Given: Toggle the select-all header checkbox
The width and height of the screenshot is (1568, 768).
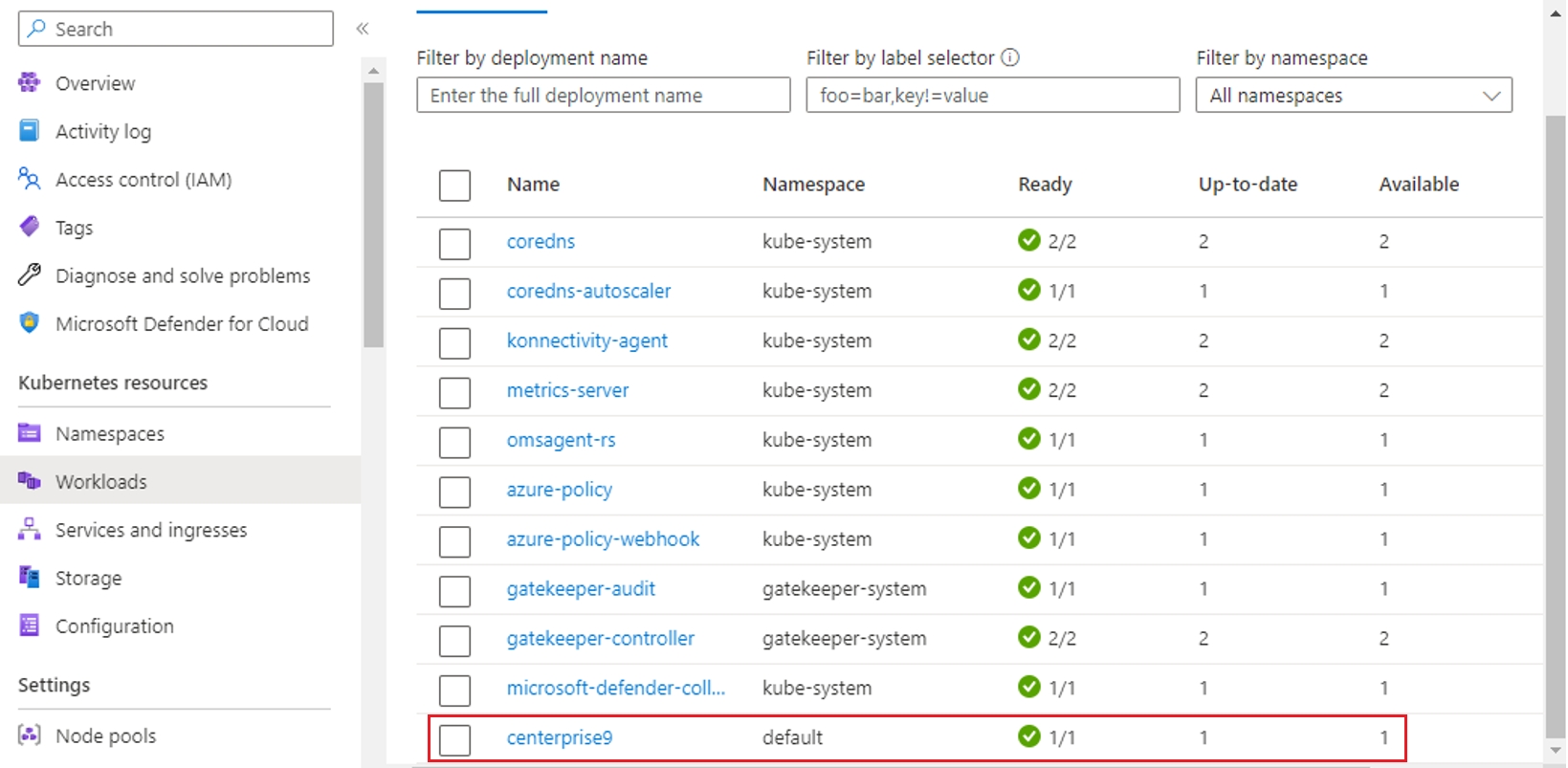Looking at the screenshot, I should point(454,186).
